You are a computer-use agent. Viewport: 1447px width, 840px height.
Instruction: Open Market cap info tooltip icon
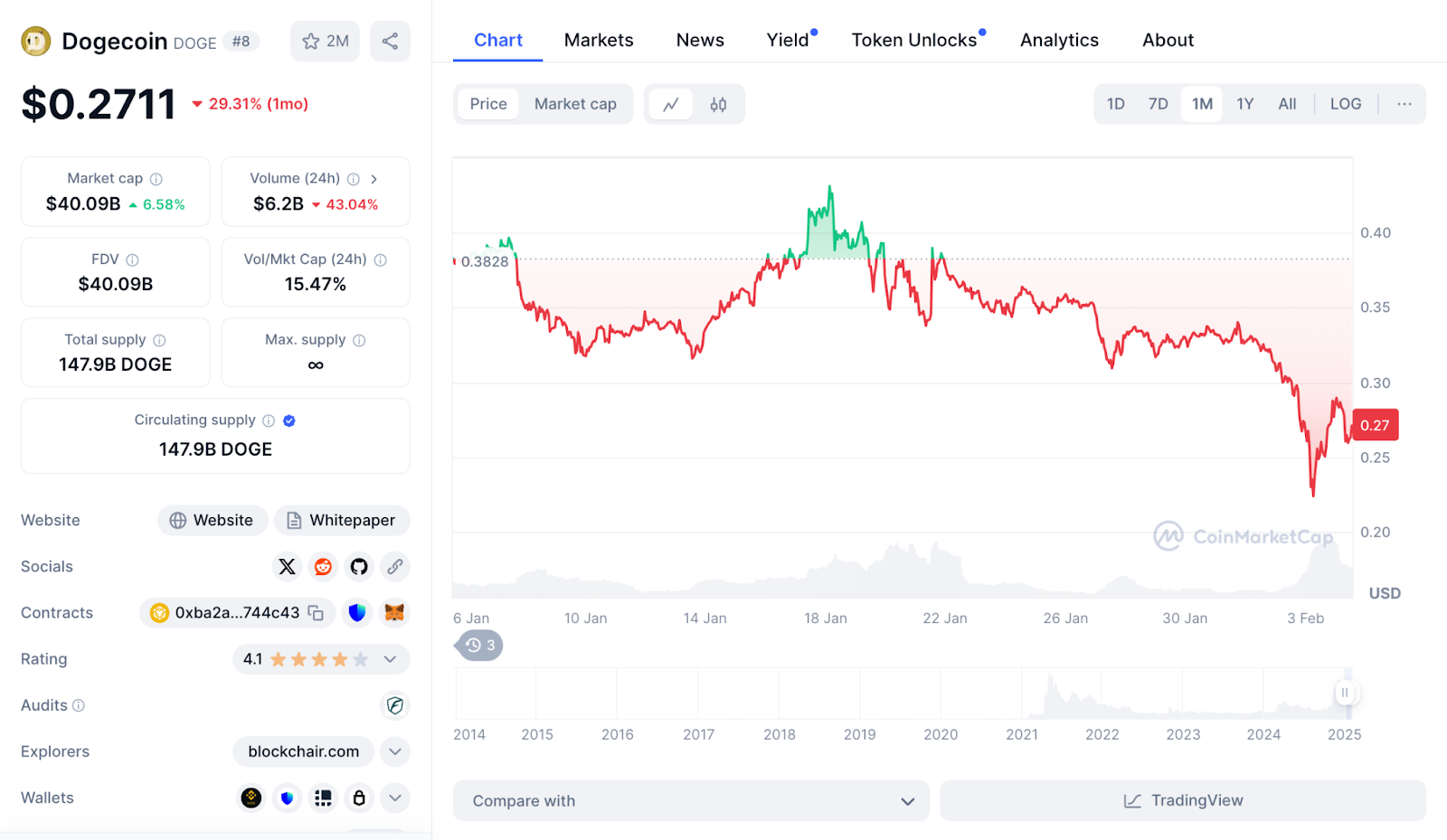click(156, 179)
